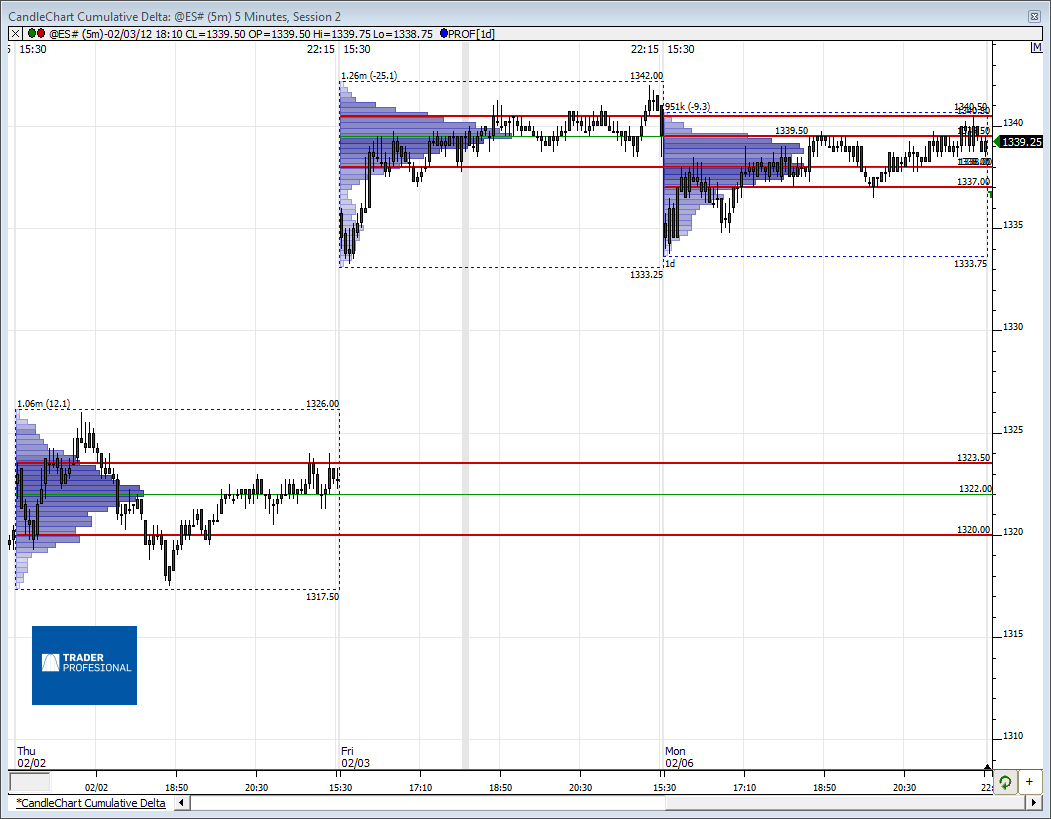This screenshot has width=1051, height=819.
Task: Click the M button at top right
Action: point(1036,48)
